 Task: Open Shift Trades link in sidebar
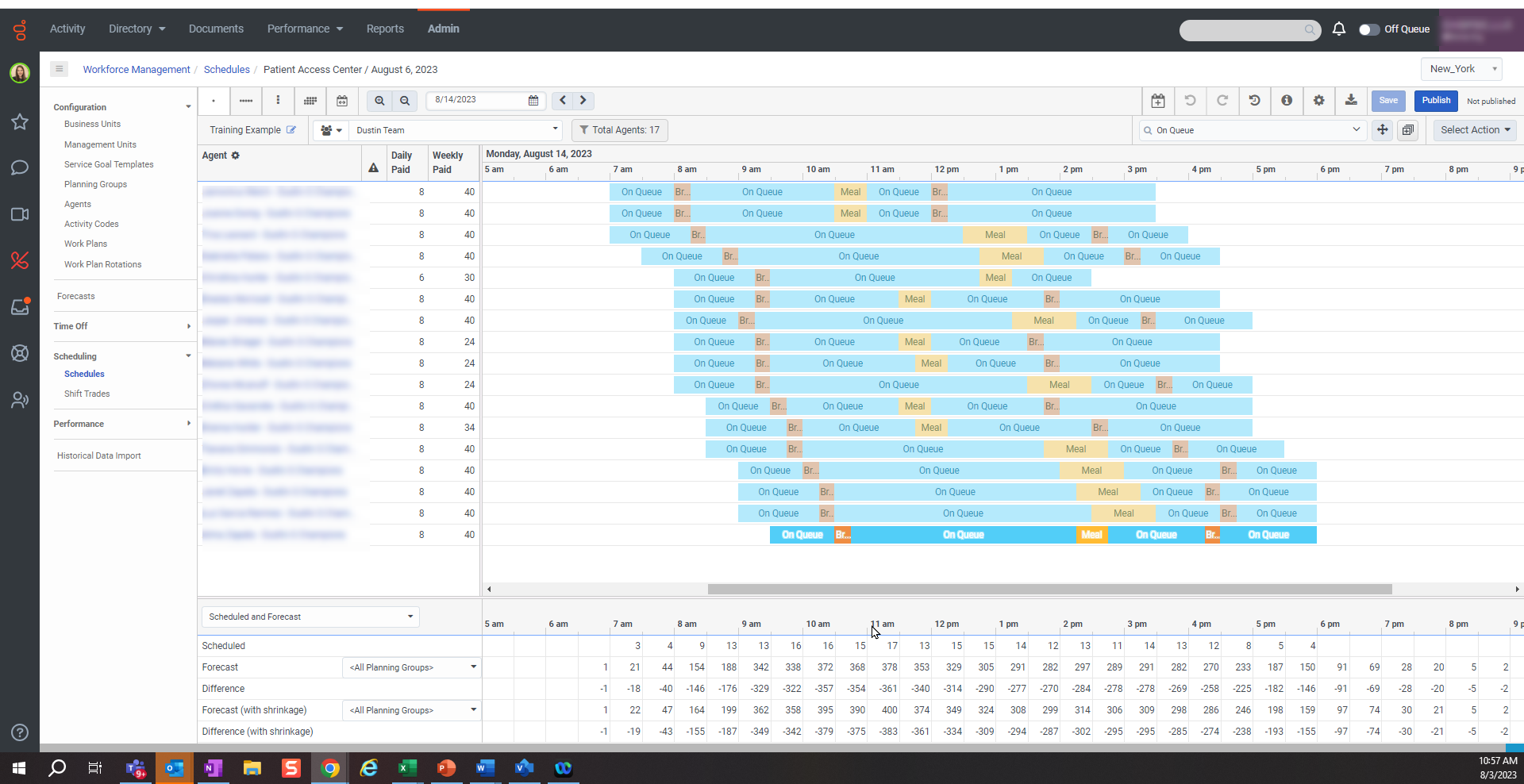tap(87, 394)
